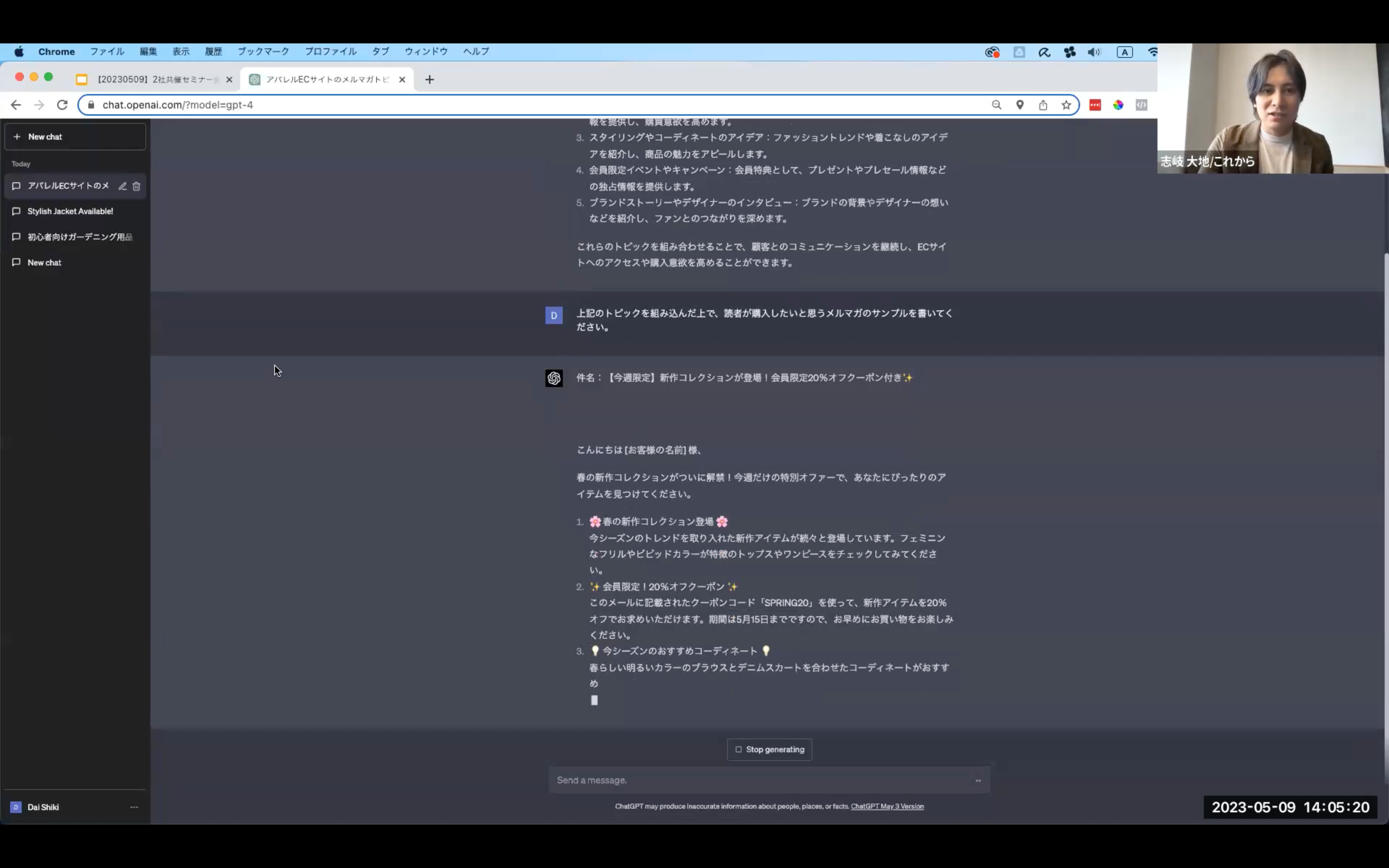Open the ブックマーク menu
The image size is (1389, 868).
(263, 52)
